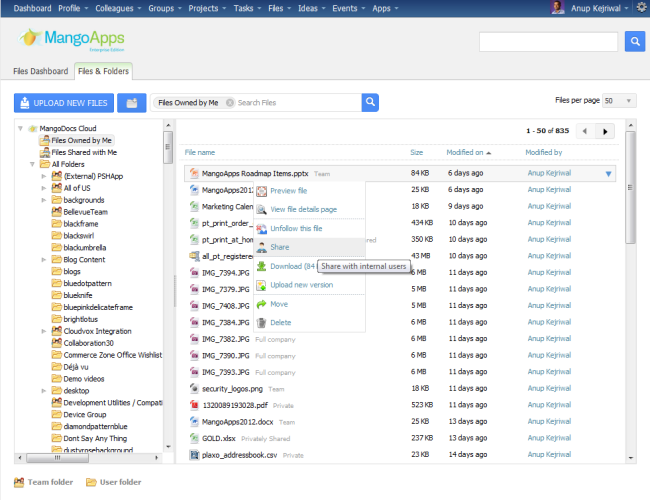This screenshot has width=650, height=500.
Task: Go to previous page of files
Action: click(x=585, y=131)
